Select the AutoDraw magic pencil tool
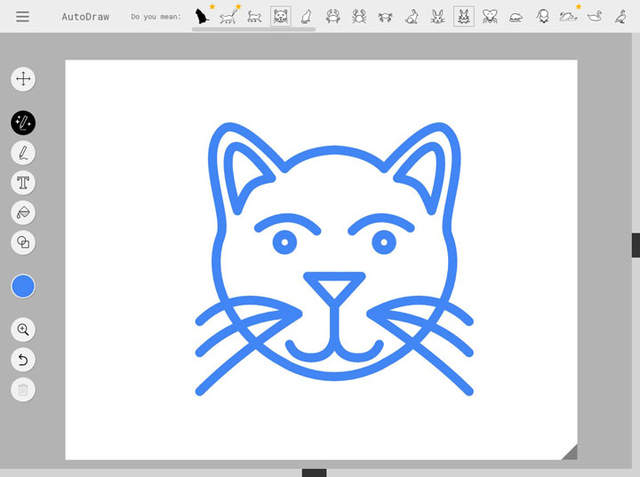Screen dimensions: 640x477 point(23,123)
